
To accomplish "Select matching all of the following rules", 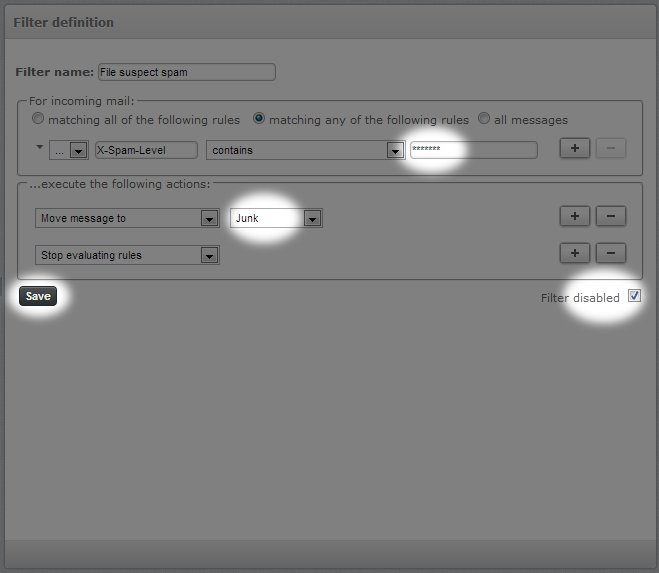I will [39, 119].
